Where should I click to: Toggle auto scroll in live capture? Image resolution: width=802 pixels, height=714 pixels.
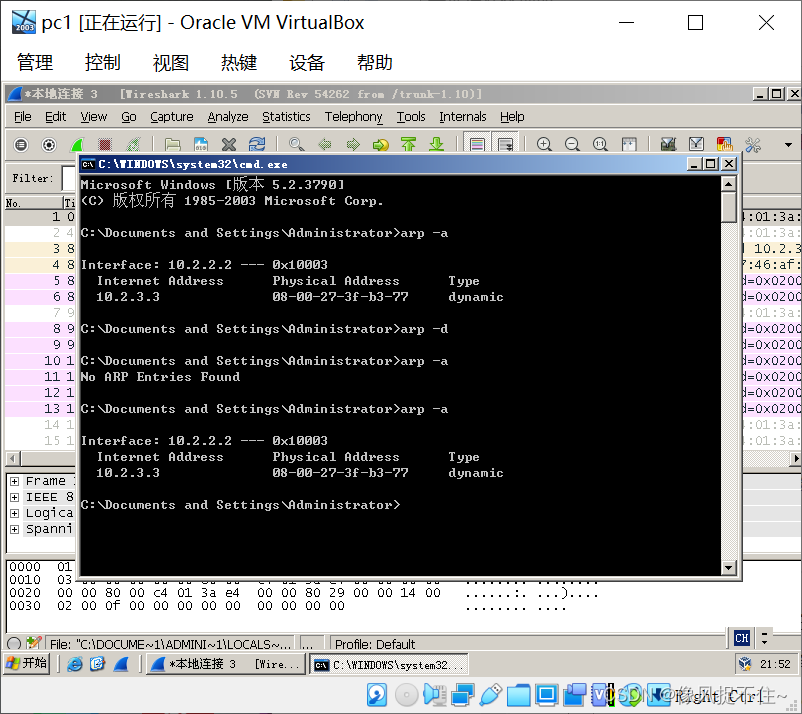pyautogui.click(x=505, y=145)
